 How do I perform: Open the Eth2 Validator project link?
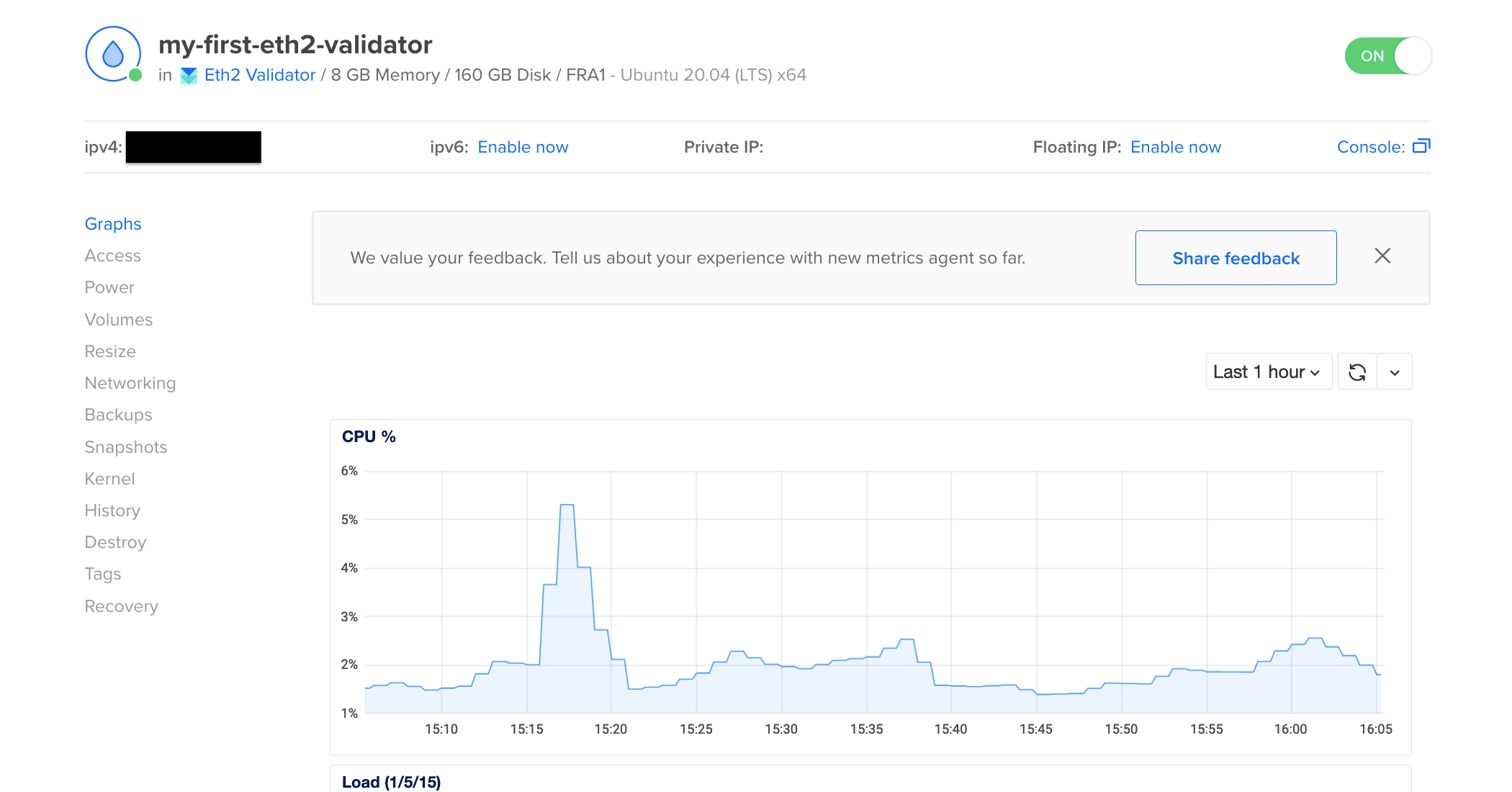260,75
